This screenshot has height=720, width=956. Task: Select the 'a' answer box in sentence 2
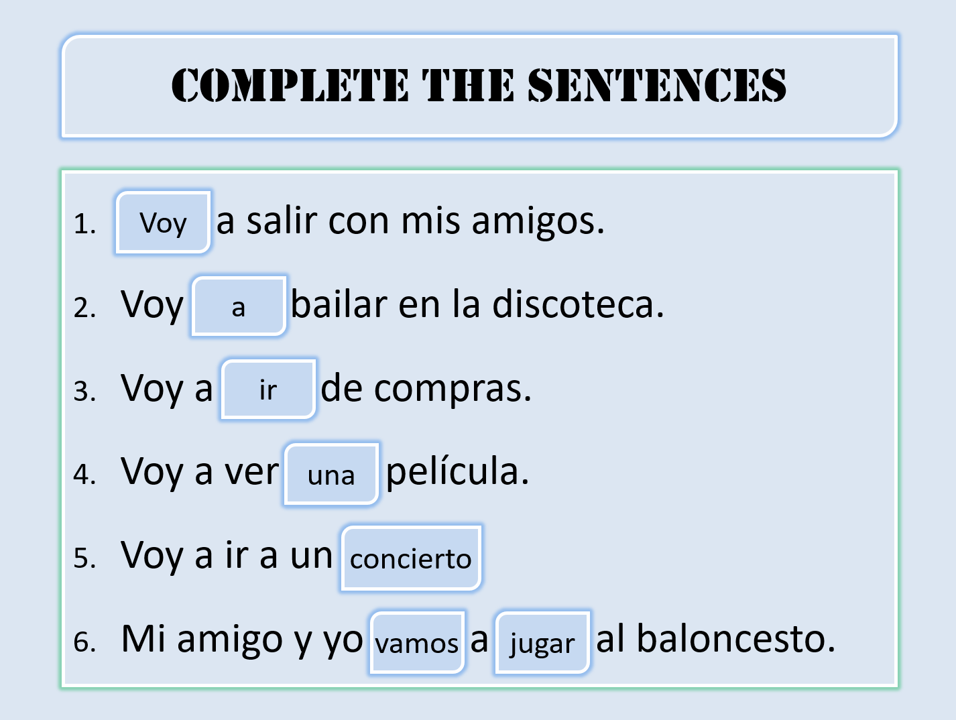coord(238,306)
